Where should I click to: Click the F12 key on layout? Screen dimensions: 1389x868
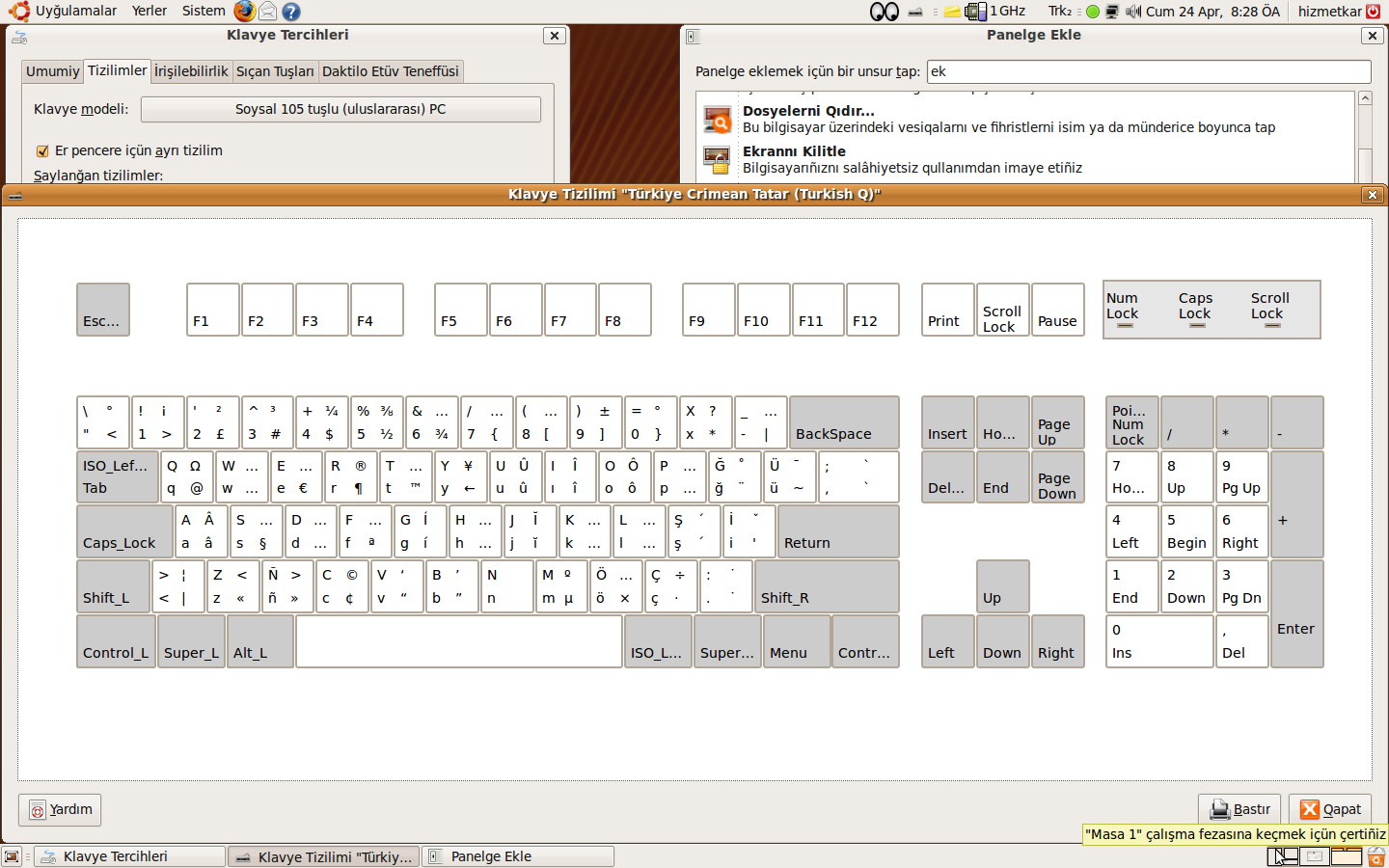point(873,310)
